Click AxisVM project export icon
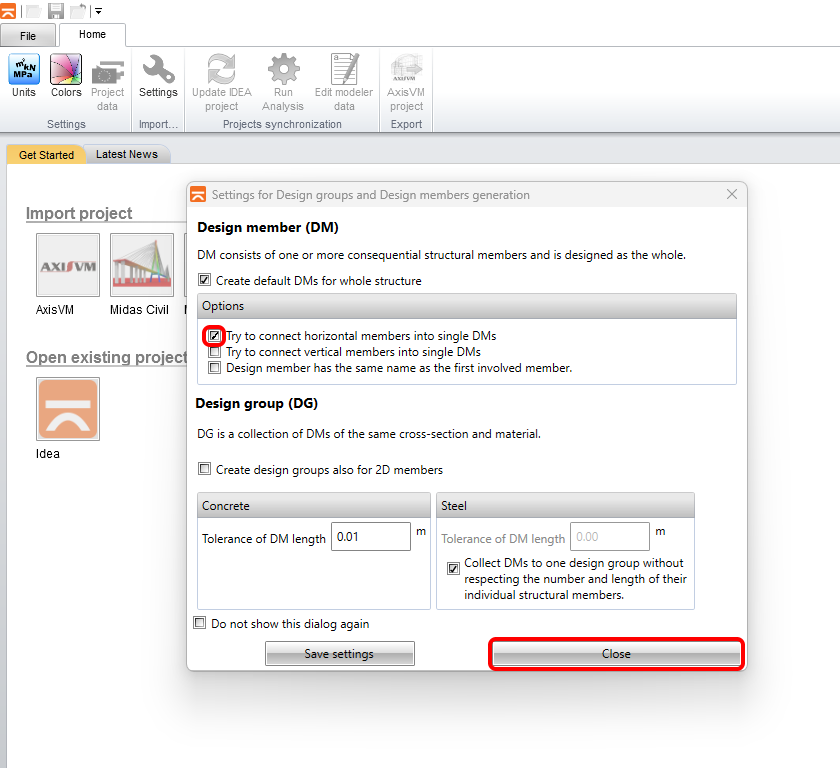The image size is (840, 768). point(406,69)
